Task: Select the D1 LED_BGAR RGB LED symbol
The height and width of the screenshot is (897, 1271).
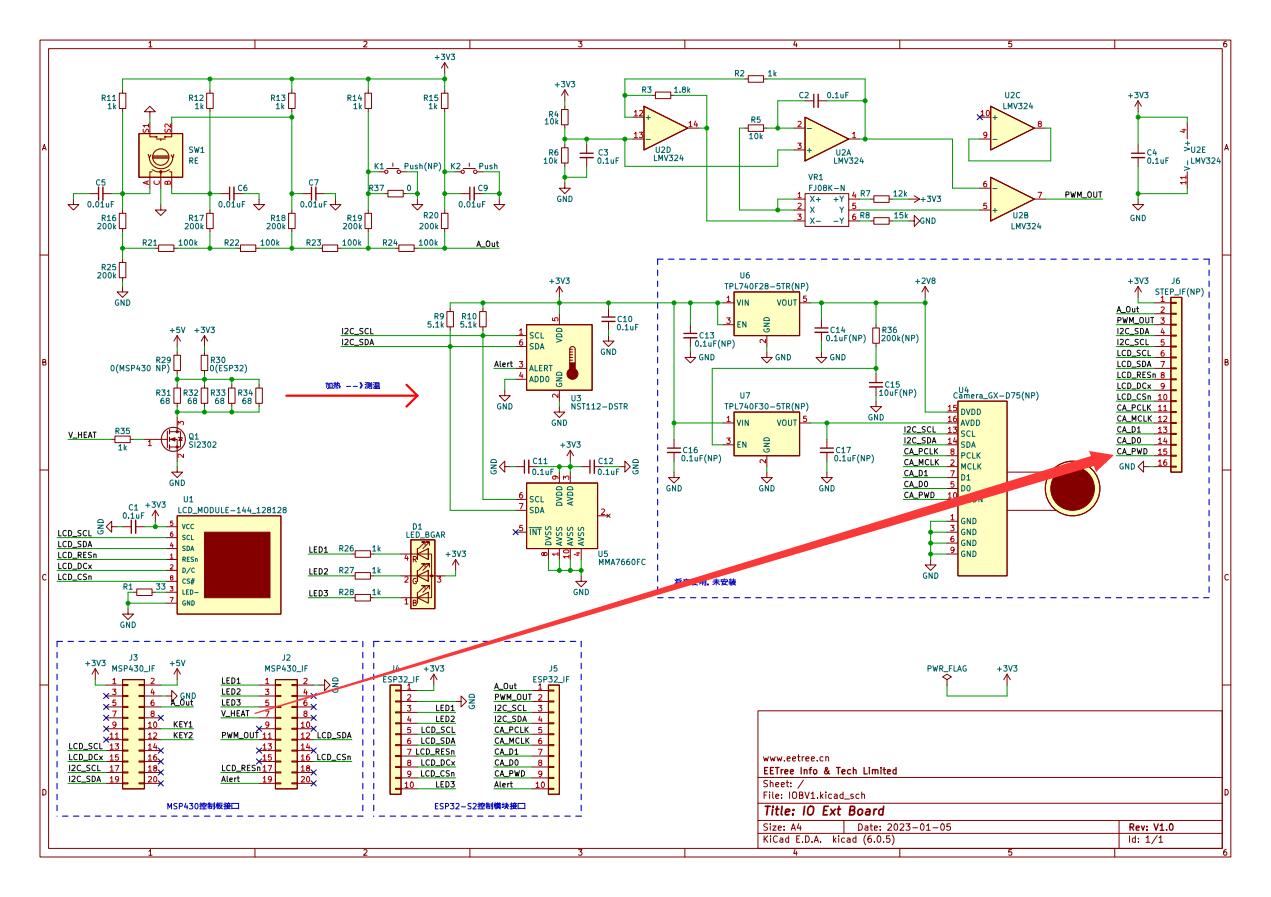Action: tap(422, 575)
